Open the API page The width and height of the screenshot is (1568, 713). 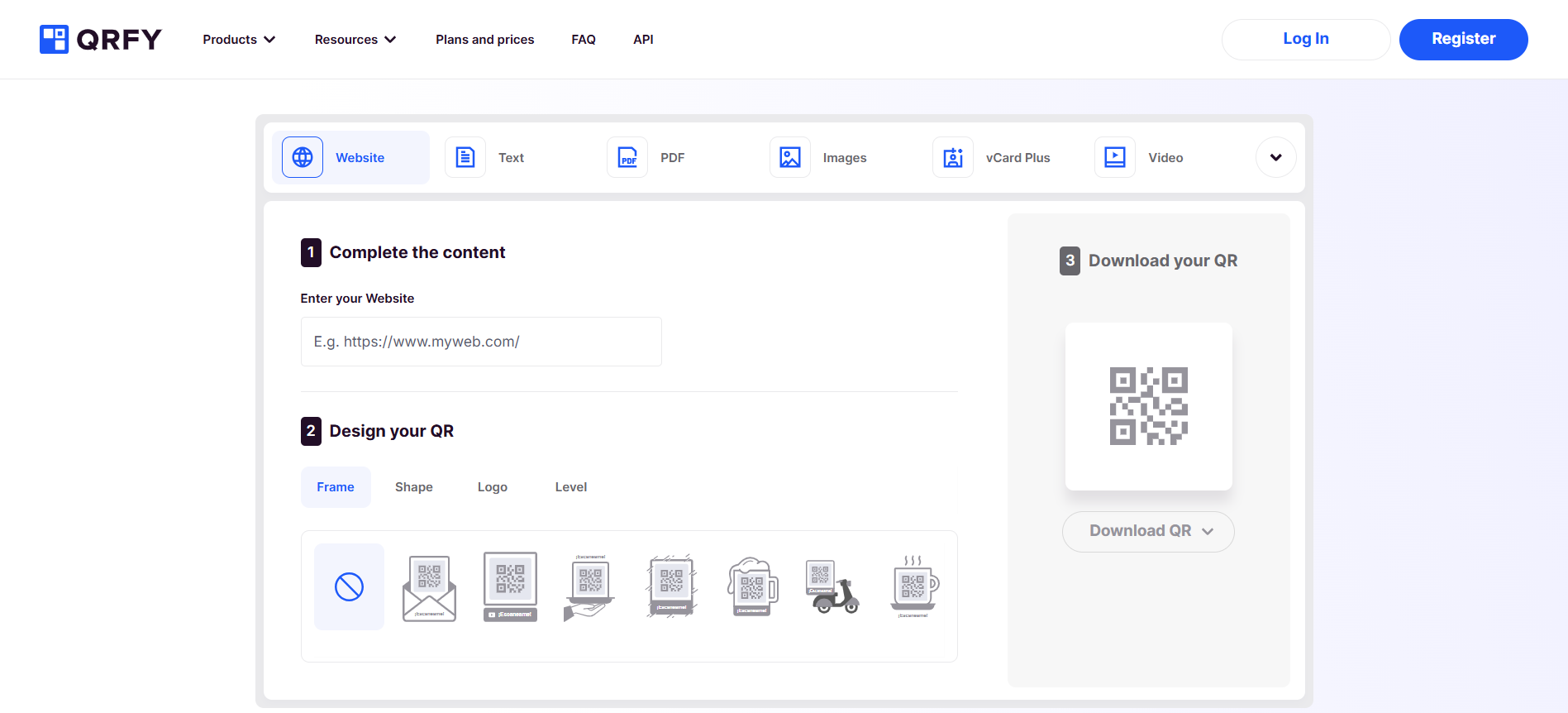[643, 39]
